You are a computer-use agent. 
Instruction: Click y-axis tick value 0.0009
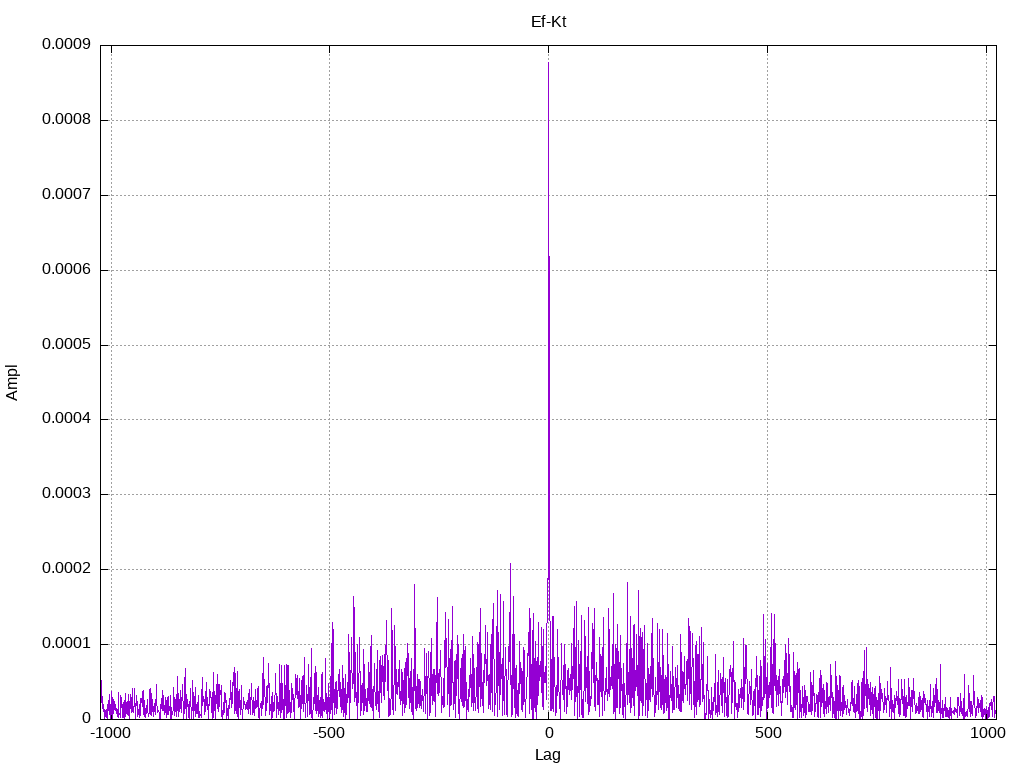66,44
